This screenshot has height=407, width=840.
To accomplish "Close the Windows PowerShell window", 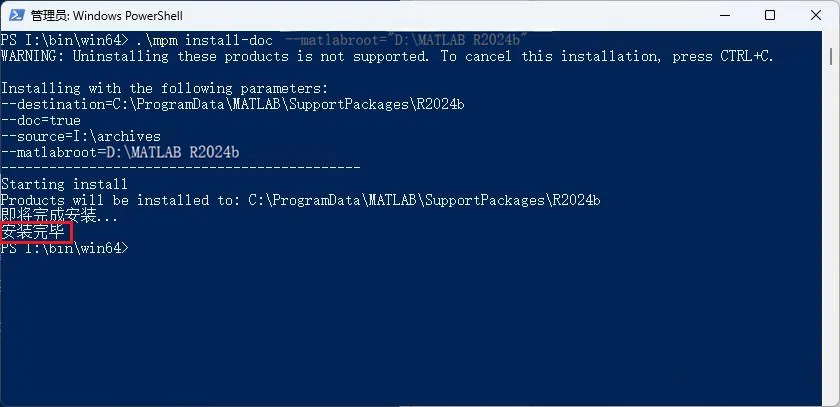I will (816, 16).
